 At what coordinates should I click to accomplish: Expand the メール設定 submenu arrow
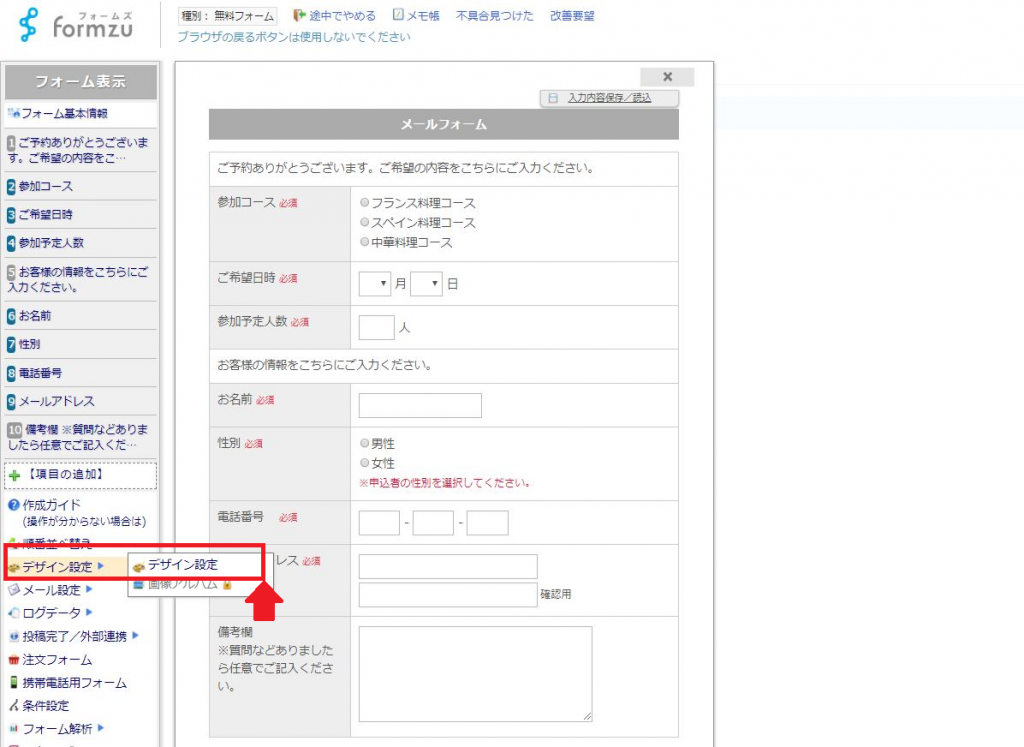(89, 590)
